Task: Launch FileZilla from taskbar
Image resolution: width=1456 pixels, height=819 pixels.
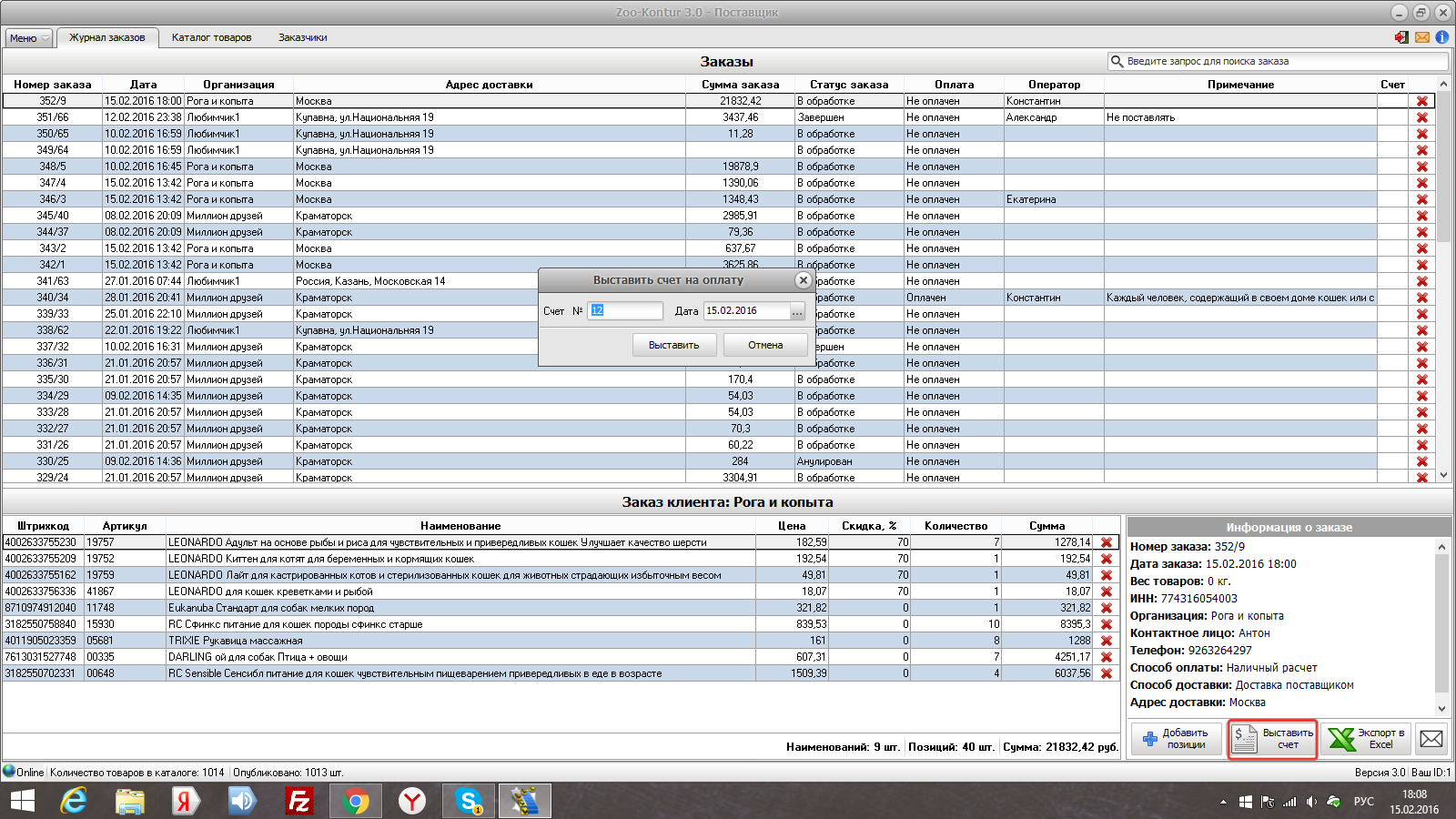Action: [x=298, y=801]
